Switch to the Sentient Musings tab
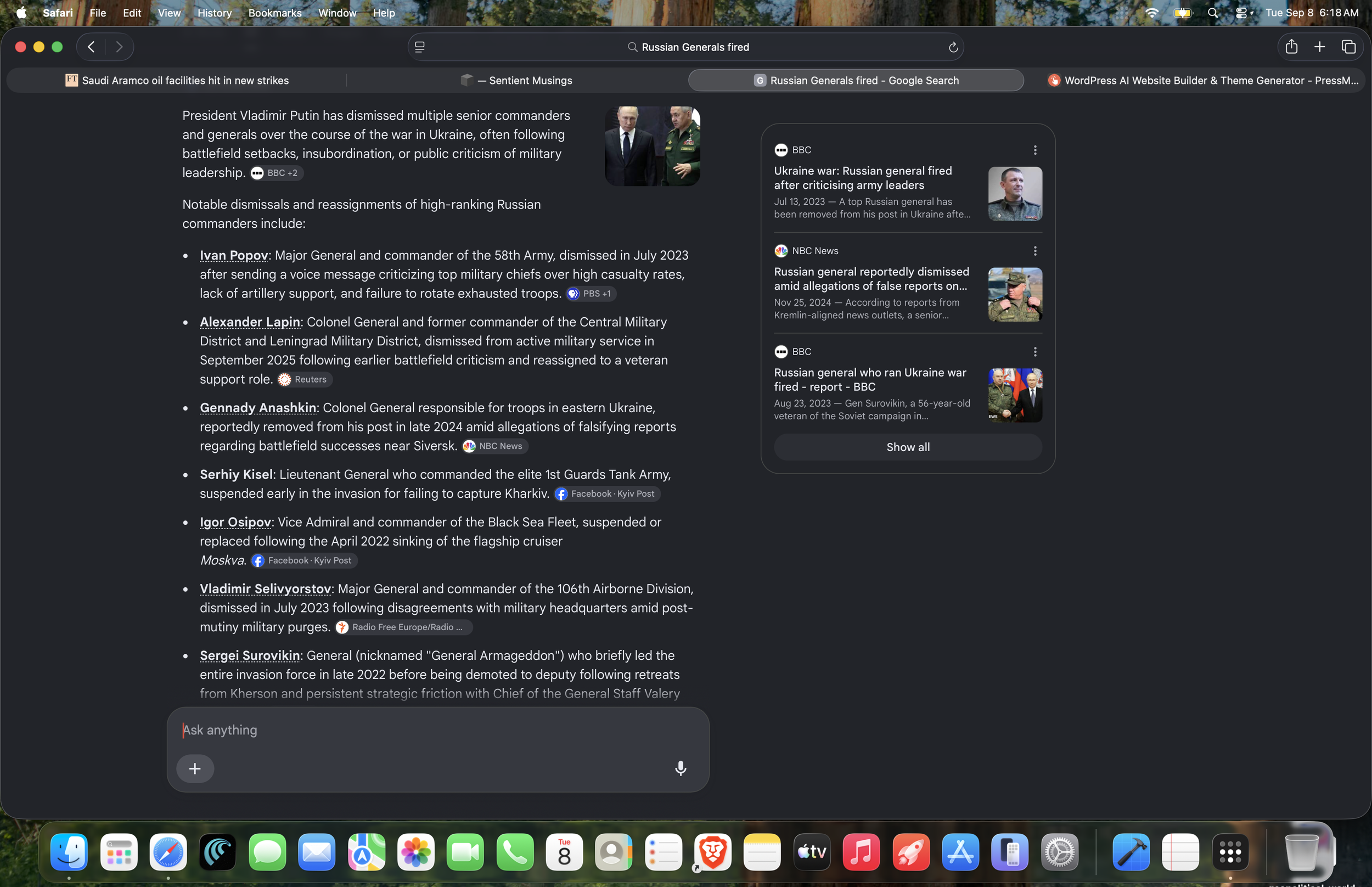 tap(516, 81)
